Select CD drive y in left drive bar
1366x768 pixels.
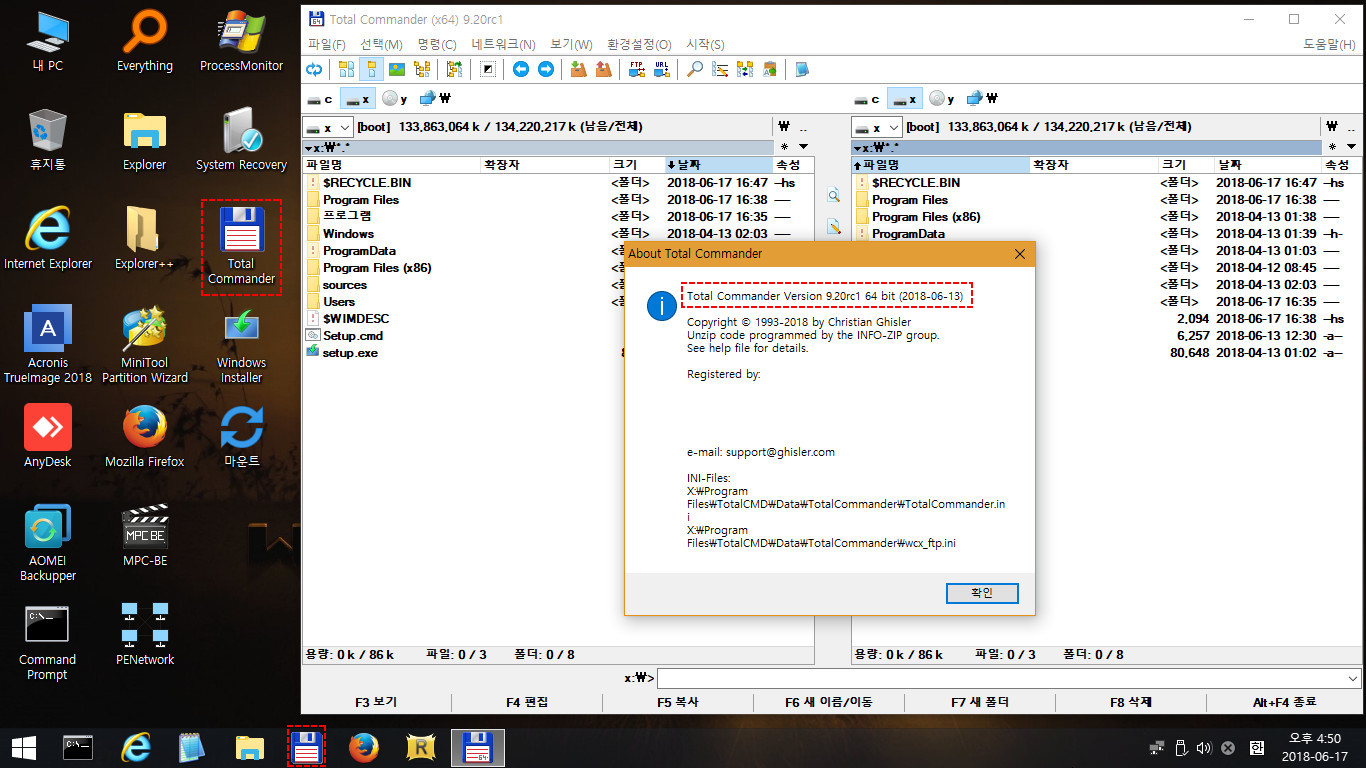click(395, 99)
